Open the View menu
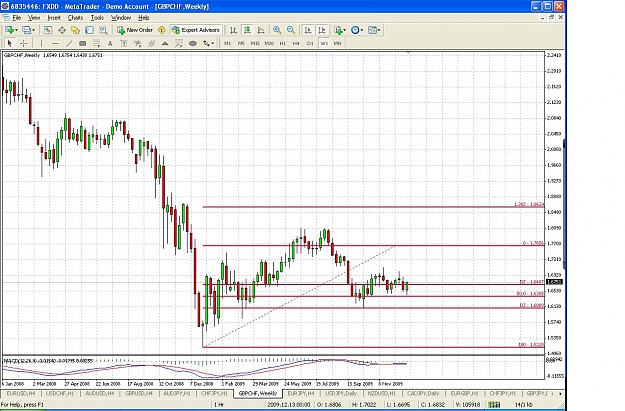This screenshot has height=411, width=625. coord(34,18)
